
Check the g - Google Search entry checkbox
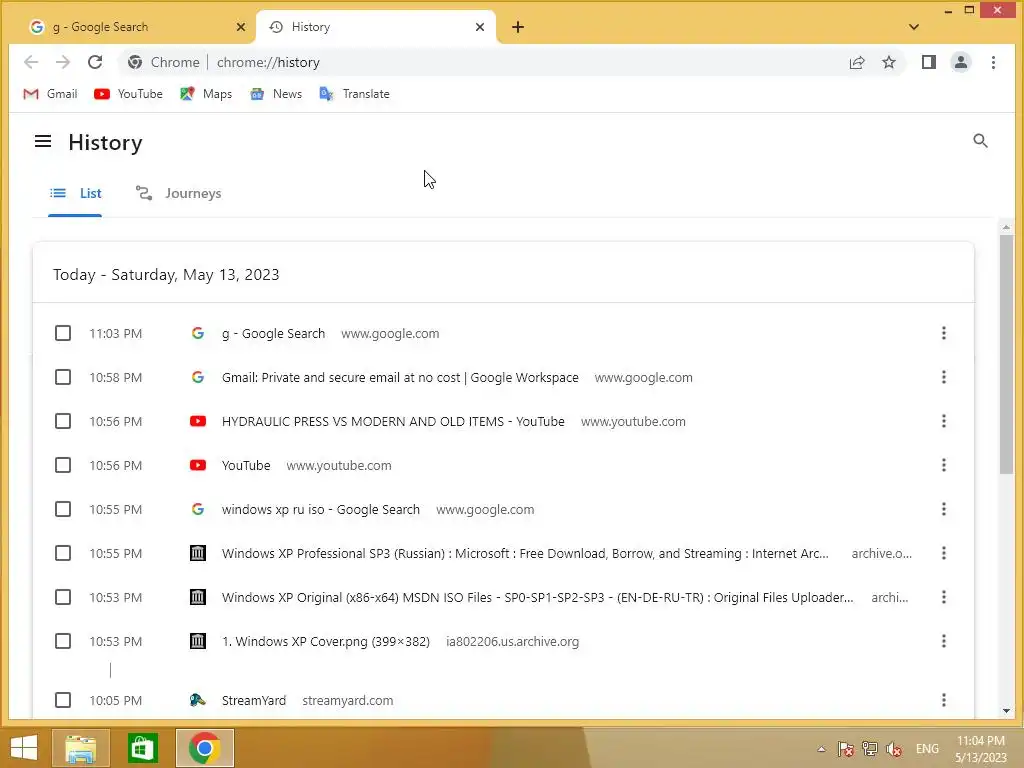pyautogui.click(x=63, y=333)
